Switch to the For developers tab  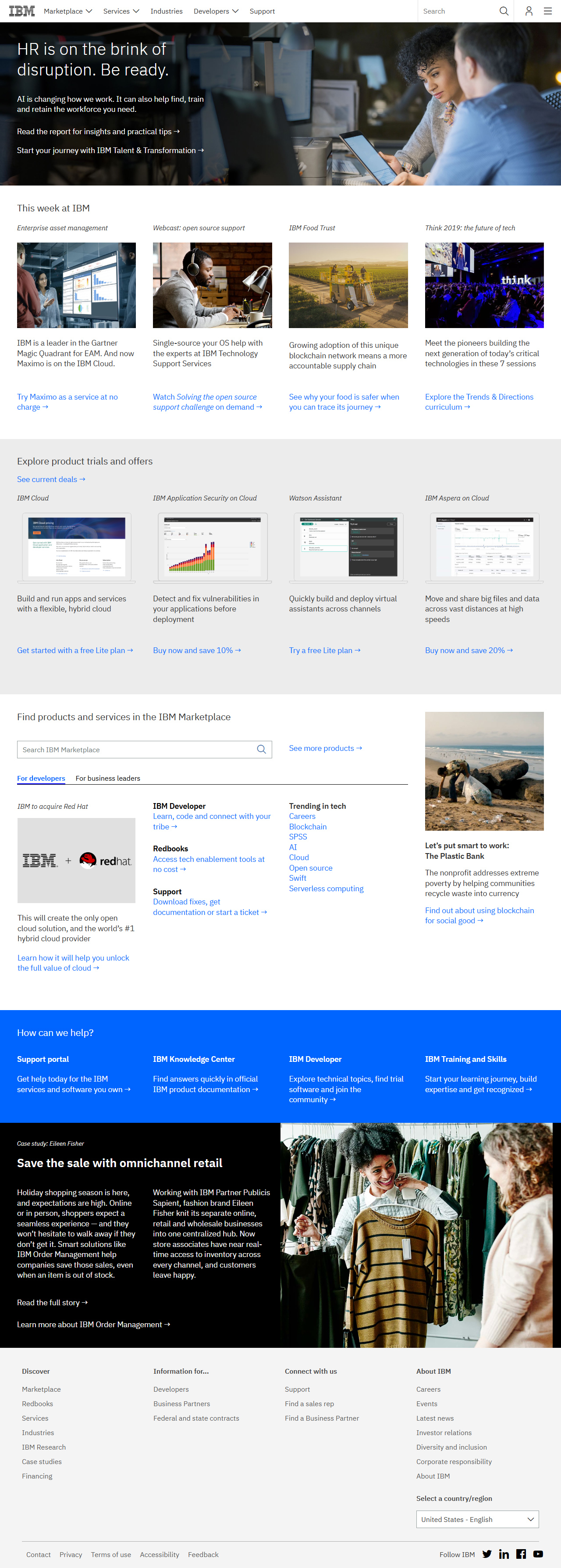pyautogui.click(x=41, y=778)
